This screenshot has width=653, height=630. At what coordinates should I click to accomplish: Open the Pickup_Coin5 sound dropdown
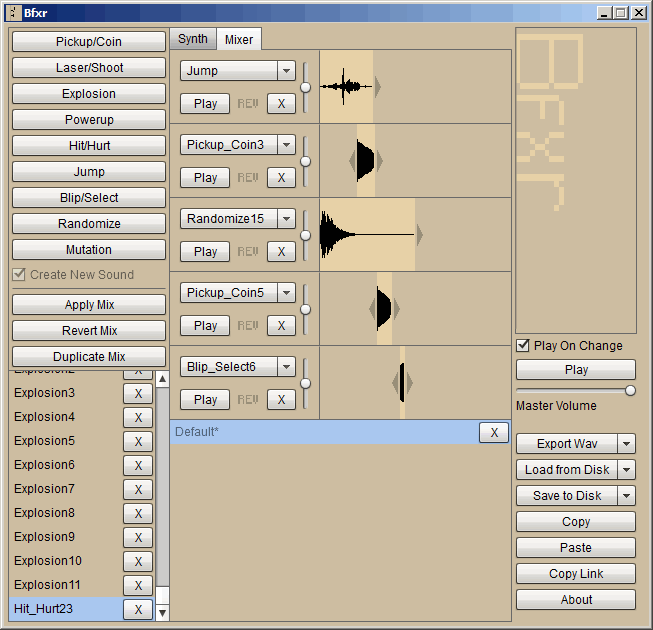pyautogui.click(x=286, y=292)
